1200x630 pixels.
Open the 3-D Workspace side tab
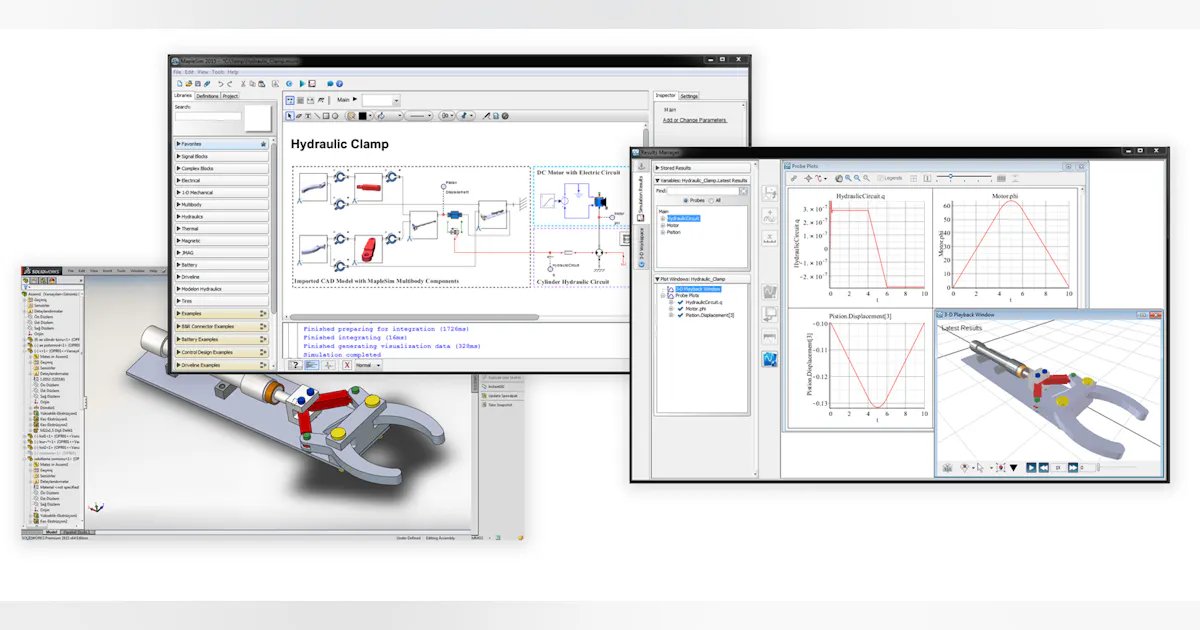click(641, 245)
